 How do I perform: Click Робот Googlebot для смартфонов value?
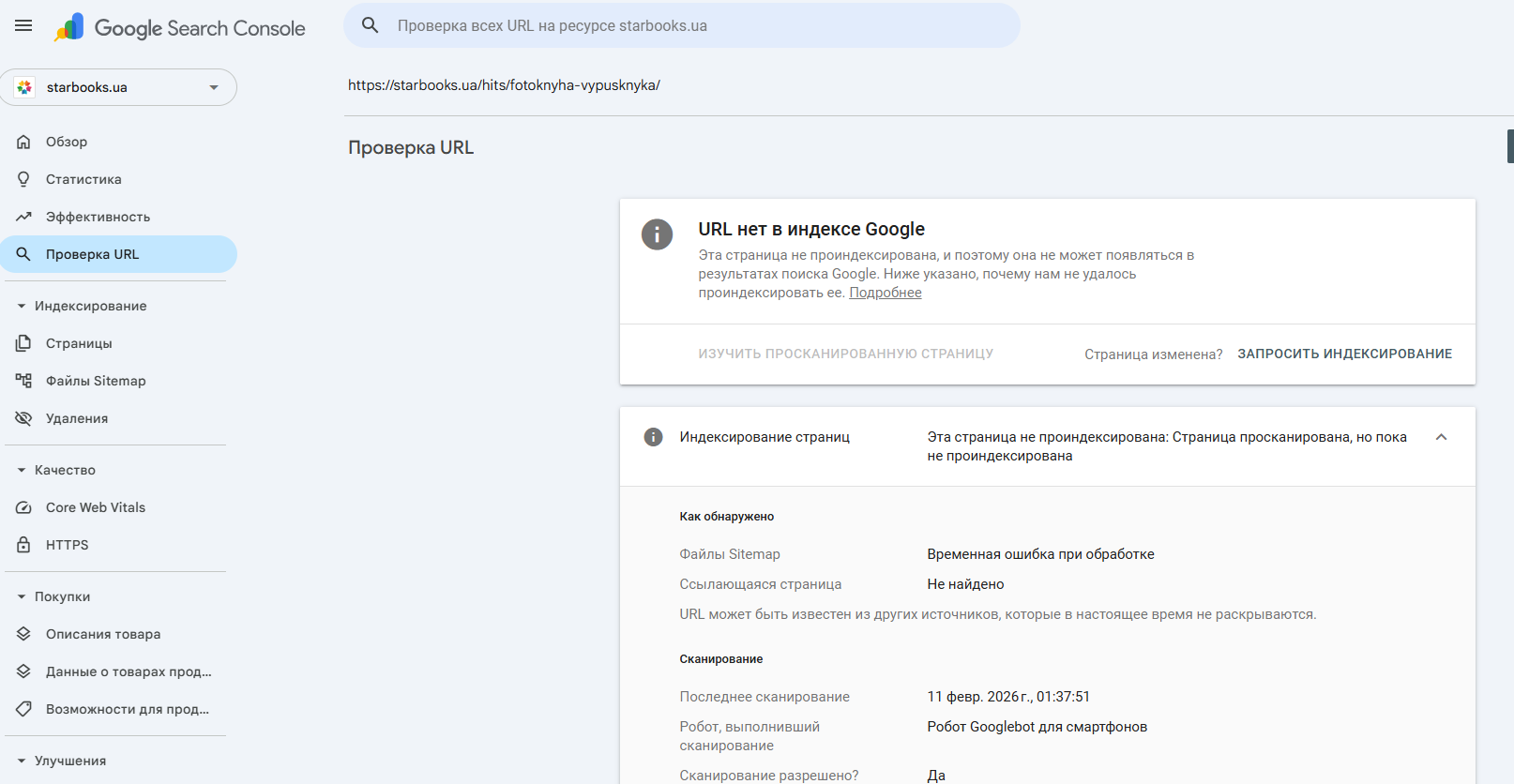pyautogui.click(x=1037, y=727)
